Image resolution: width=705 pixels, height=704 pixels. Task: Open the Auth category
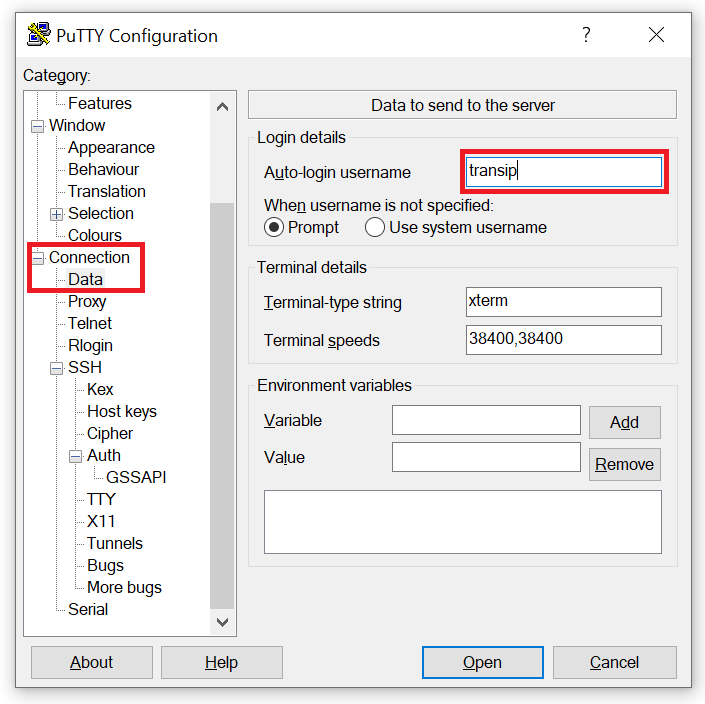103,456
